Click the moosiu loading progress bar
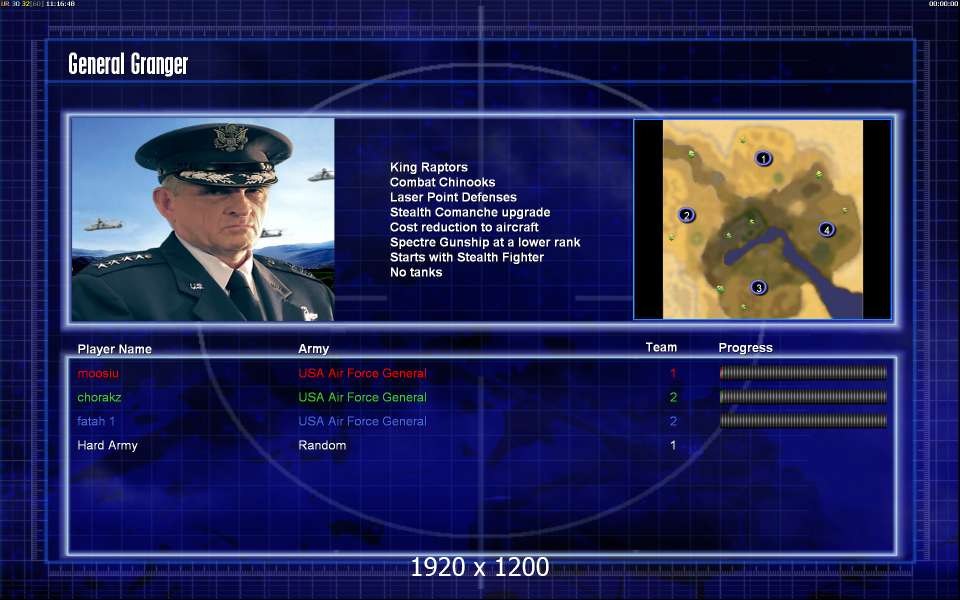Viewport: 960px width, 600px height. point(803,372)
